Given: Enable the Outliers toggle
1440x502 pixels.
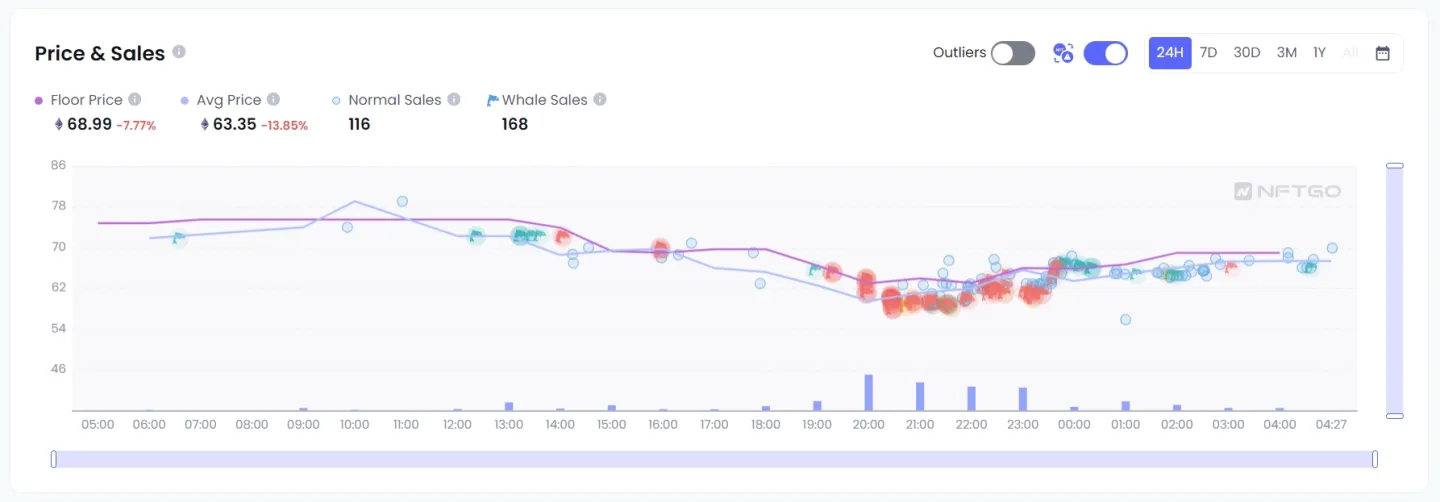Looking at the screenshot, I should pyautogui.click(x=1012, y=53).
